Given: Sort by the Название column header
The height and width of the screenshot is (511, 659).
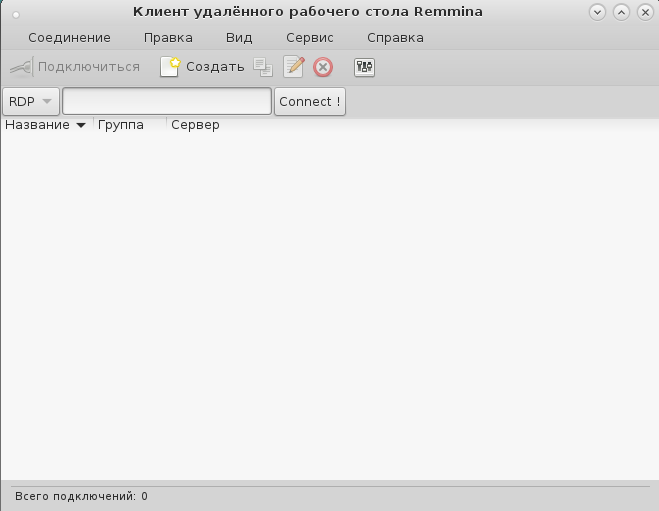Looking at the screenshot, I should click(46, 125).
